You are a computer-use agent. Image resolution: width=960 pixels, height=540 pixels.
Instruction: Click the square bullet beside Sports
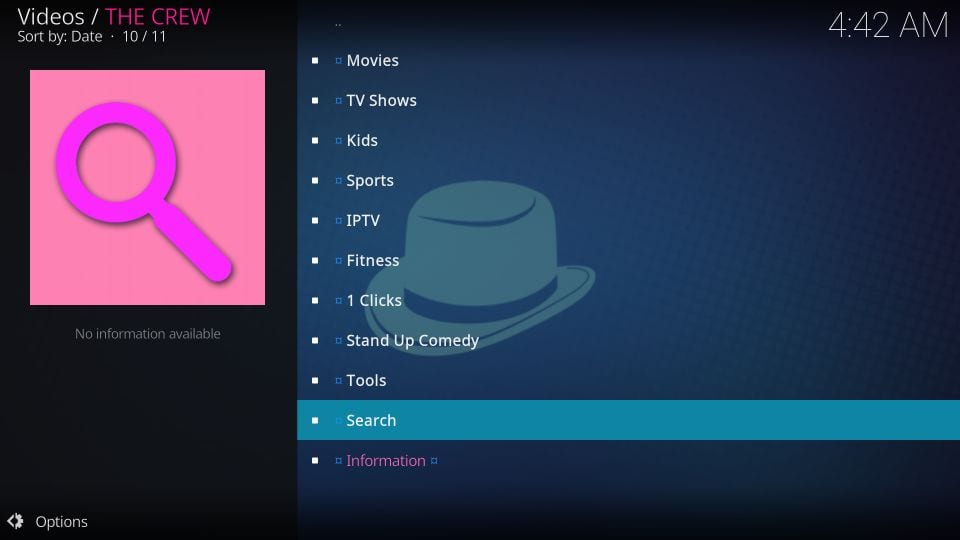pos(315,181)
